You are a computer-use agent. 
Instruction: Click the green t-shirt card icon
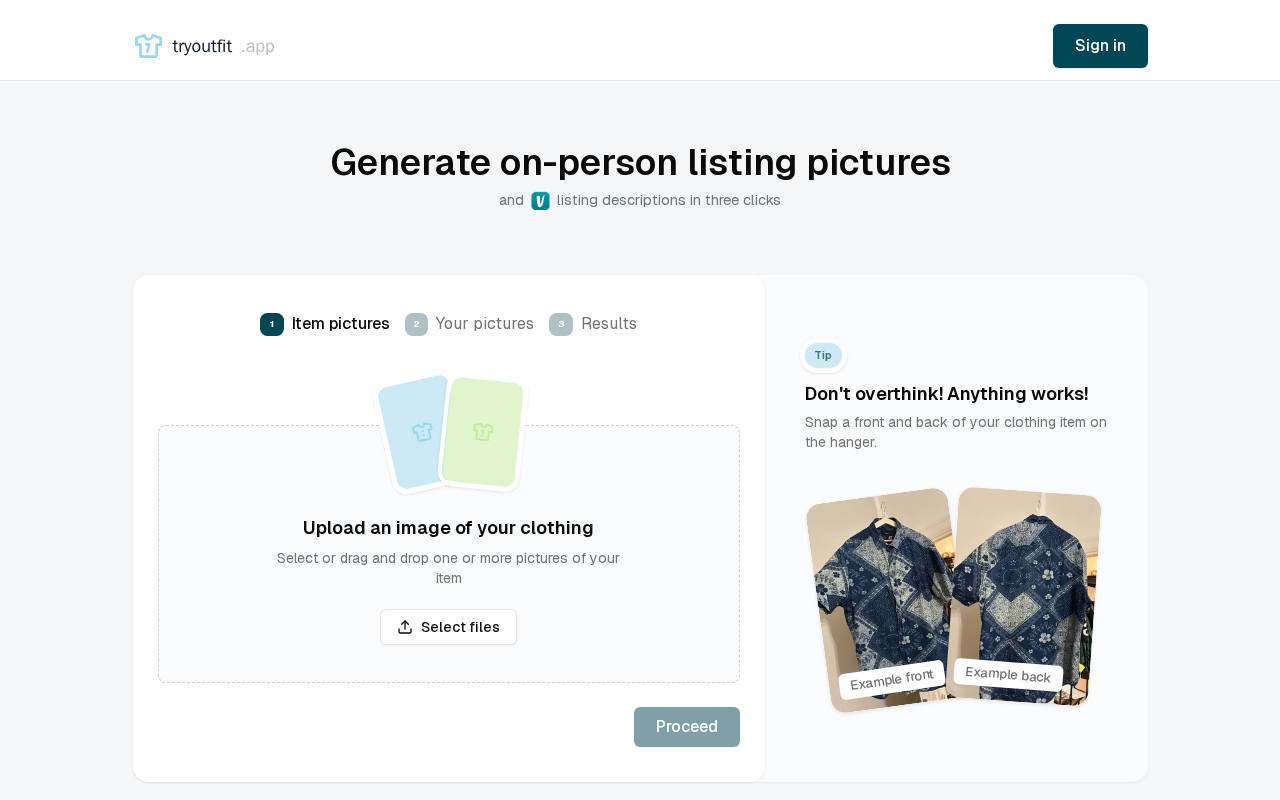[x=483, y=432]
